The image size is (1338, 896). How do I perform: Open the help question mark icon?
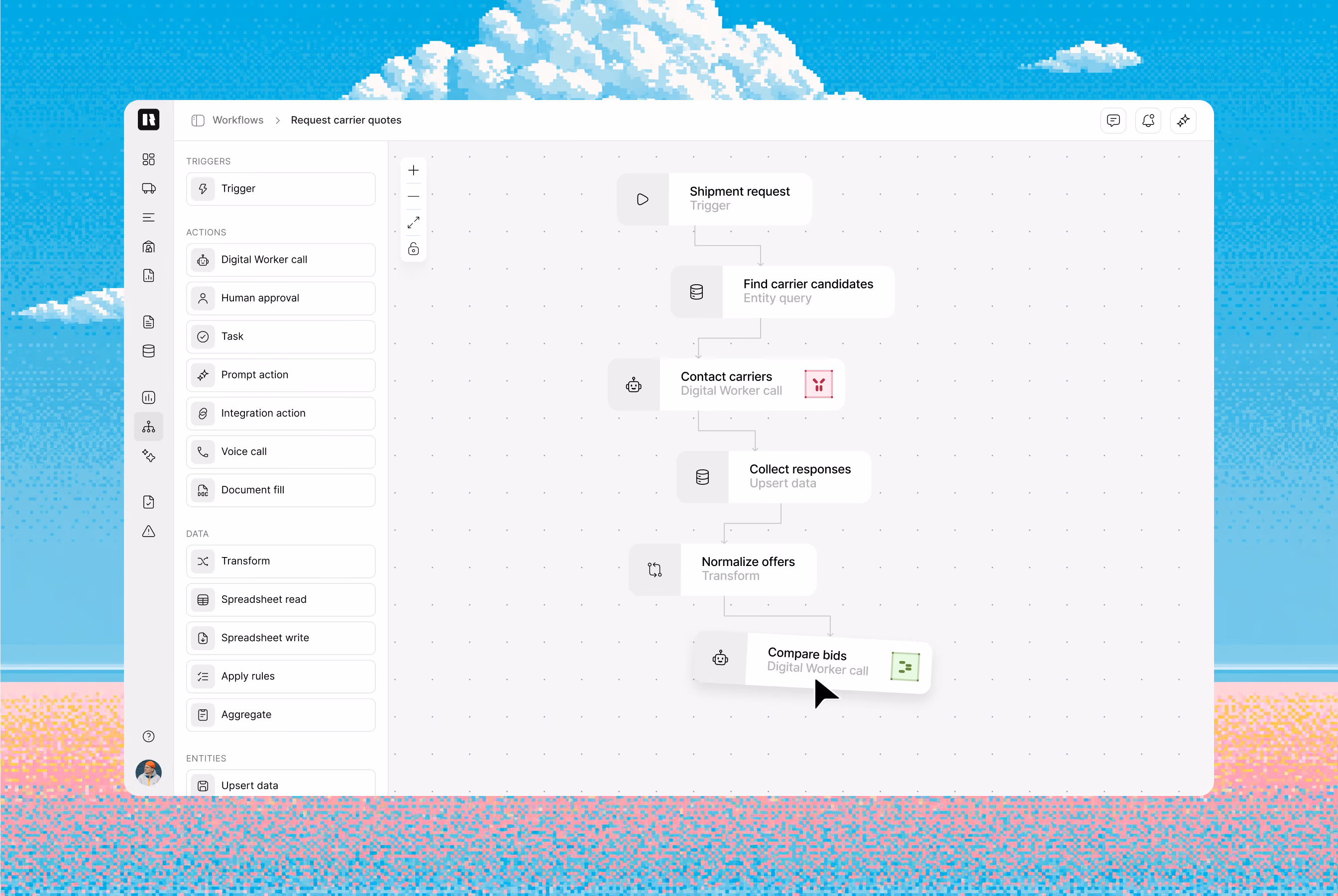pyautogui.click(x=148, y=736)
